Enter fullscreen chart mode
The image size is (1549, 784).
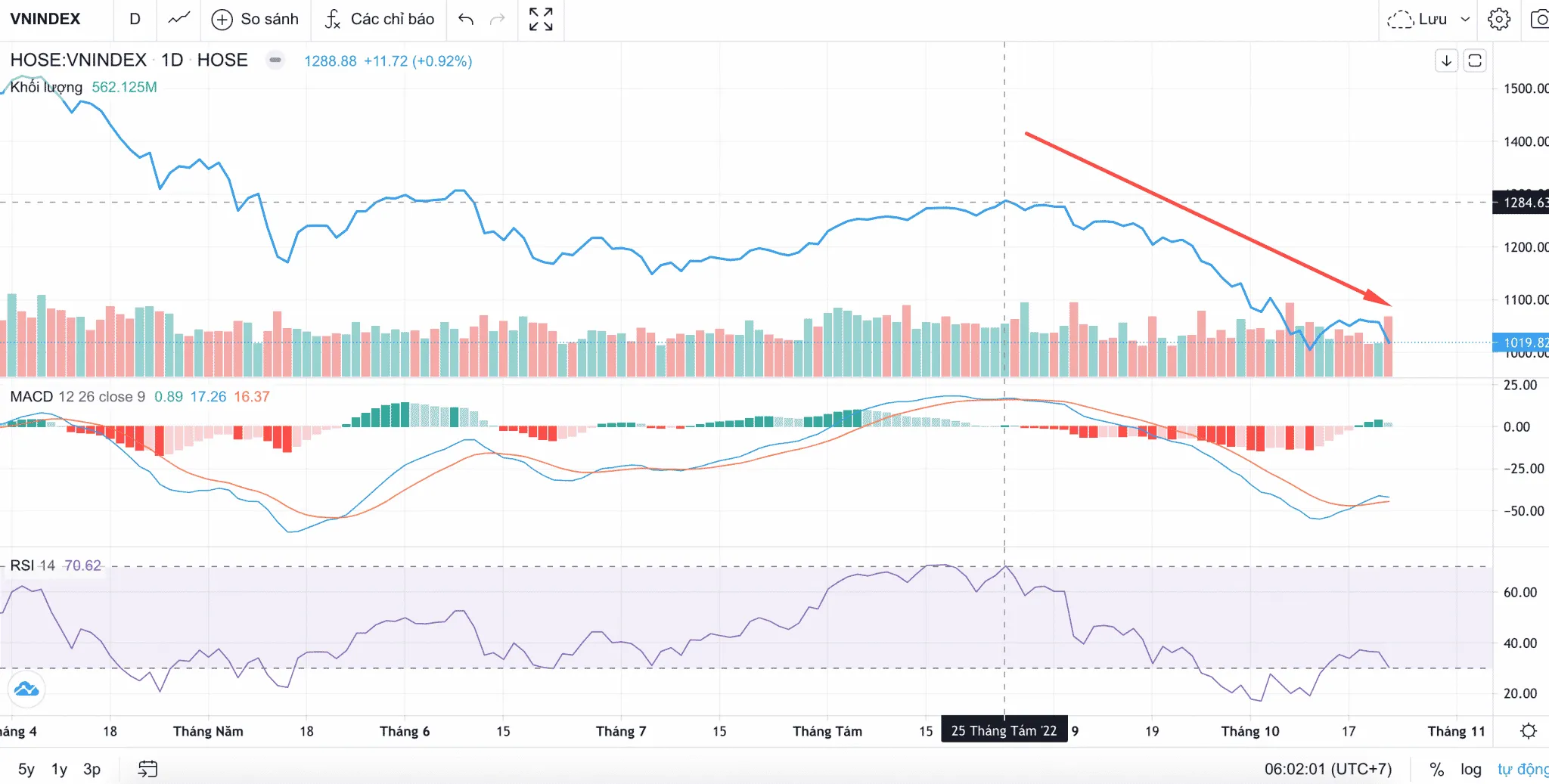(x=541, y=19)
